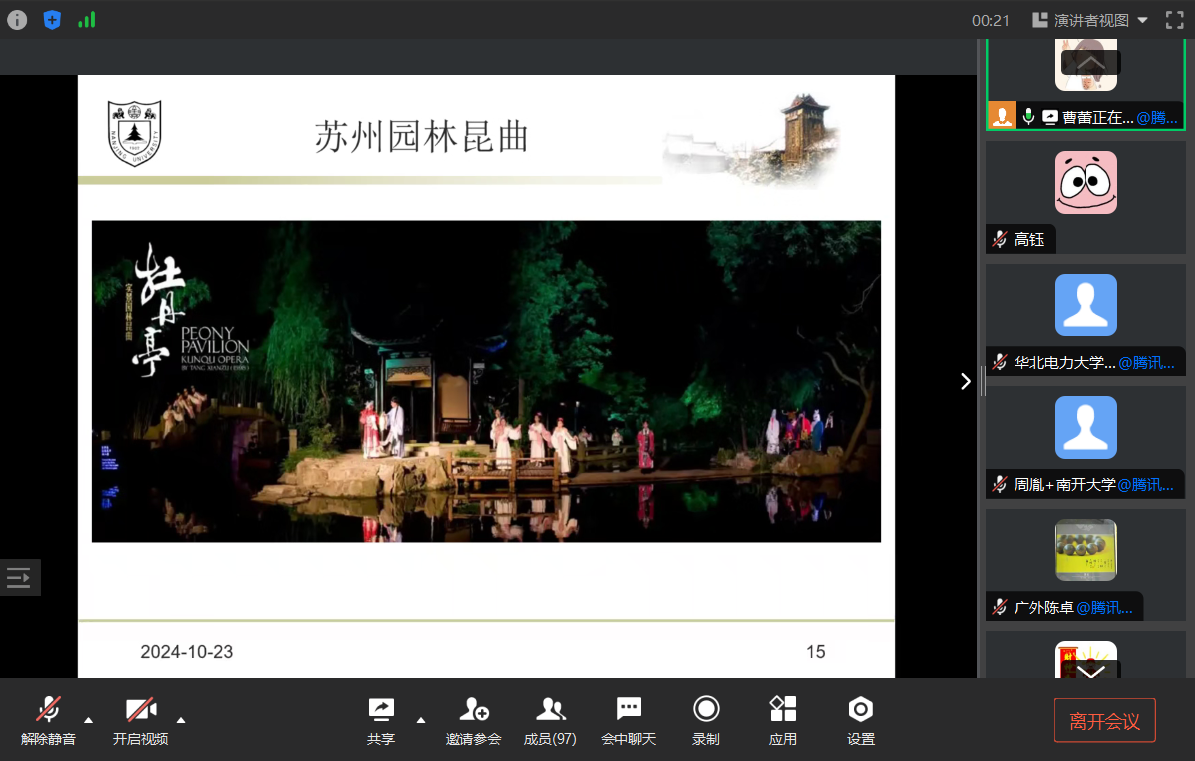1195x761 pixels.
Task: Click the Peony Pavilion stage photo
Action: click(486, 382)
